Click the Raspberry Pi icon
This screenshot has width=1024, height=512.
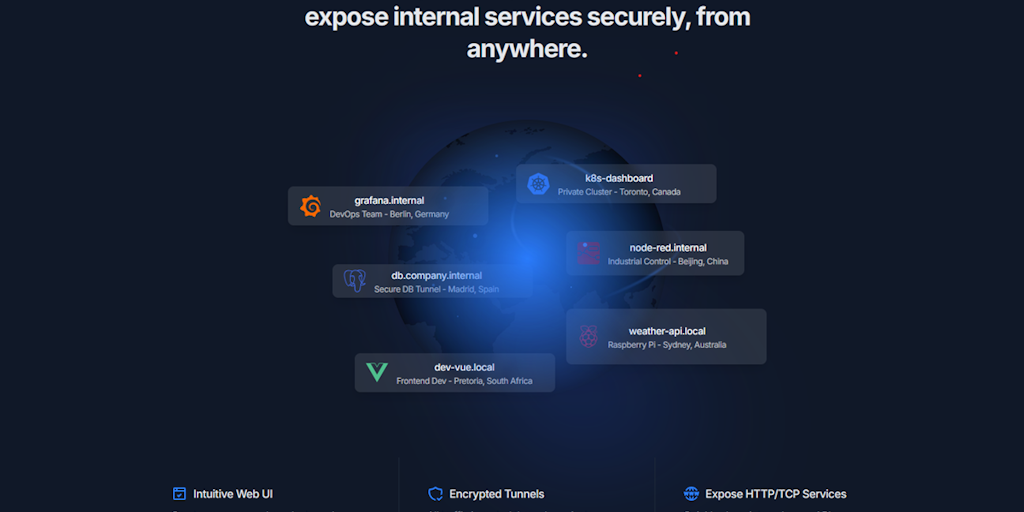click(x=588, y=336)
